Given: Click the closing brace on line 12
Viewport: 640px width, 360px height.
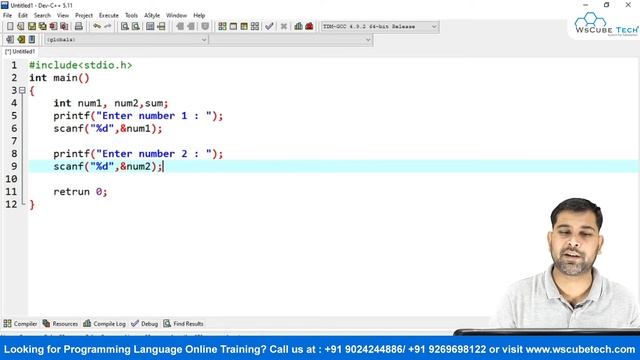Looking at the screenshot, I should coord(32,204).
